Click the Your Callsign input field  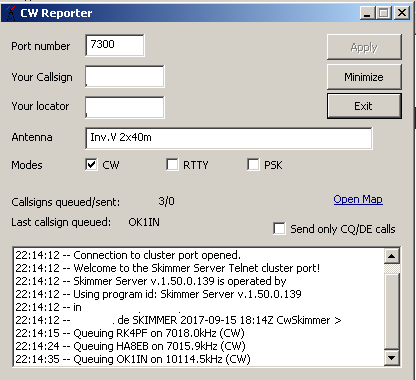pos(125,77)
